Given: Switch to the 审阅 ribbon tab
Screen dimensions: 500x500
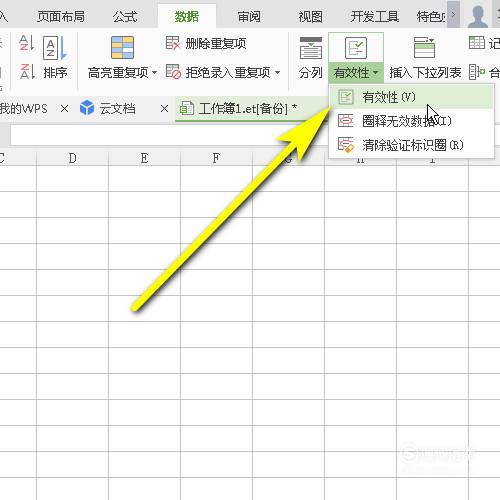Looking at the screenshot, I should pos(249,16).
